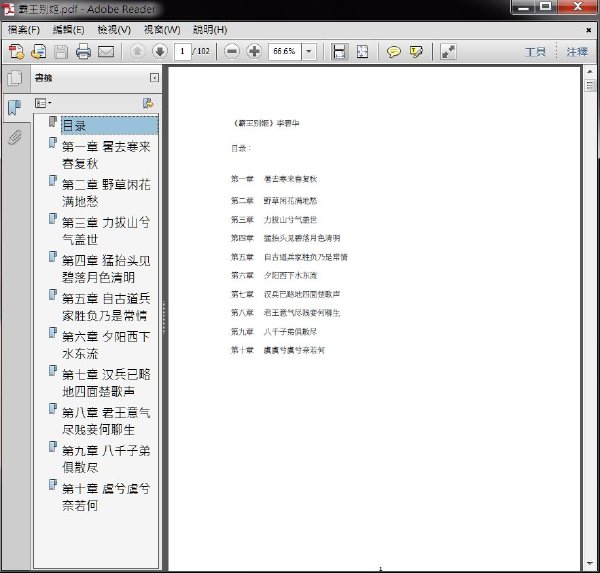Click the email envelope icon
600x573 pixels.
[106, 52]
